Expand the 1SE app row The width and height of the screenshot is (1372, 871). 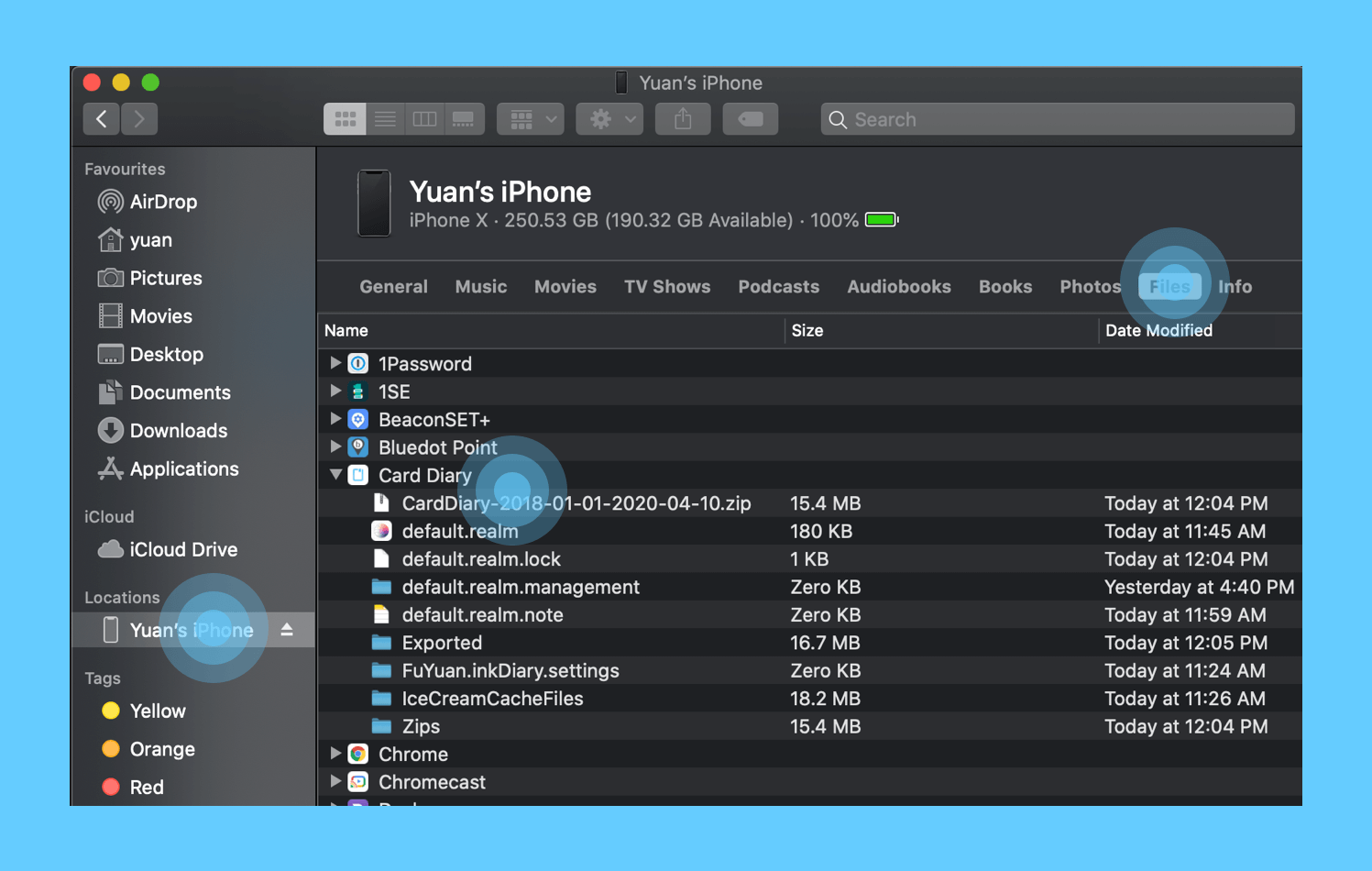click(335, 391)
